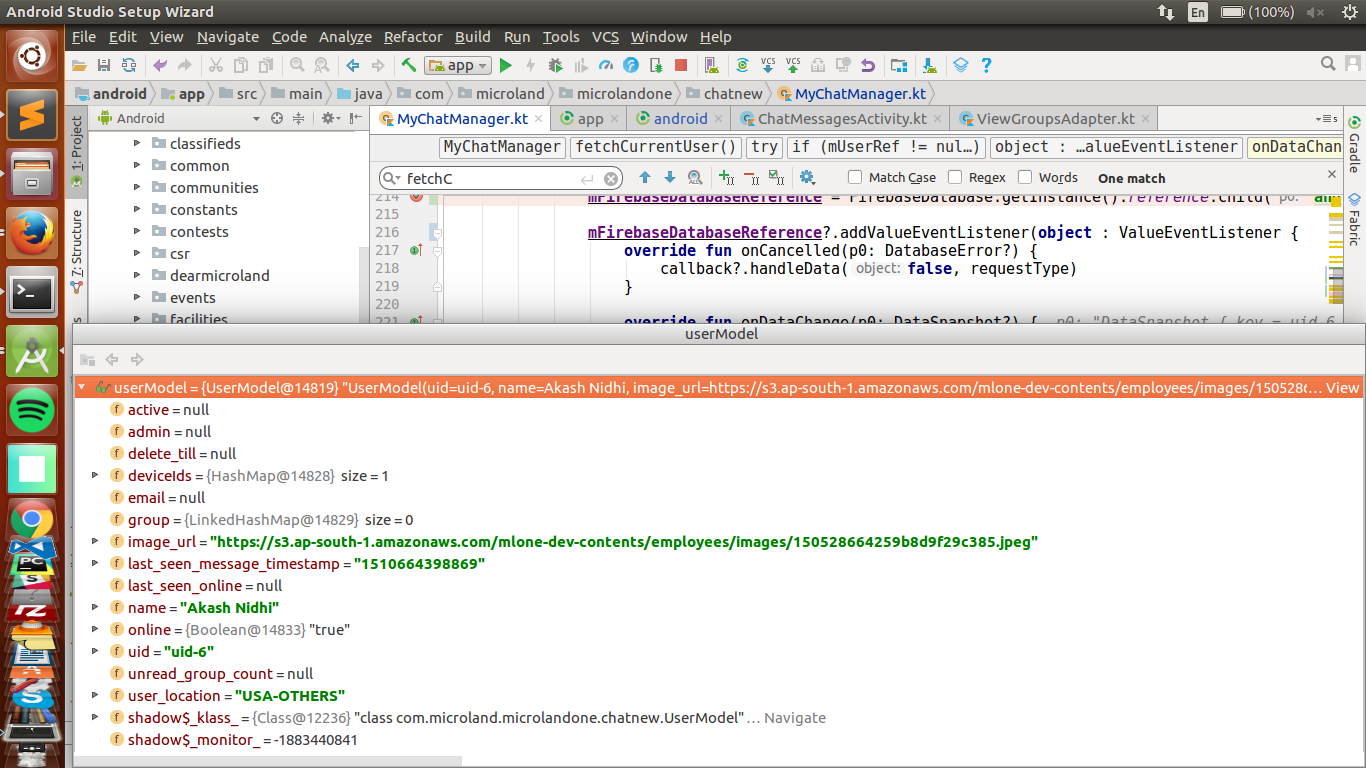The image size is (1366, 768).
Task: Select the name = "Akash Nidhi" row
Action: click(718, 608)
